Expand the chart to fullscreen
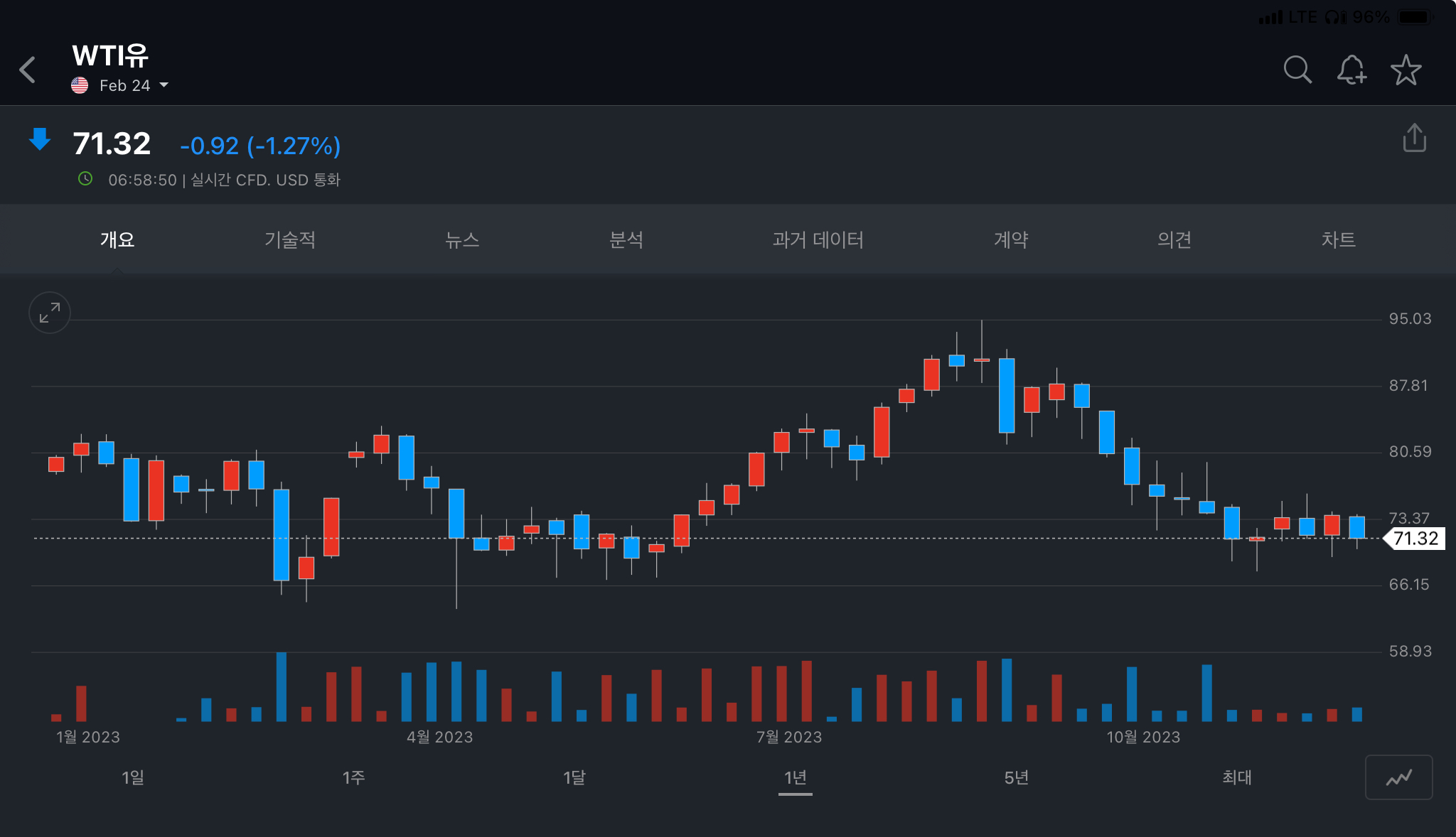Viewport: 1456px width, 837px height. (50, 313)
